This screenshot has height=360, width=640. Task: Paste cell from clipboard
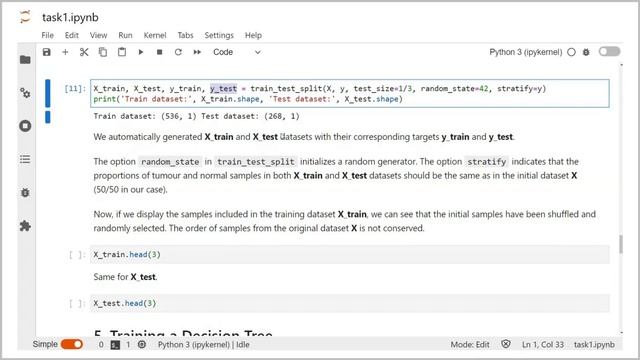tap(122, 52)
